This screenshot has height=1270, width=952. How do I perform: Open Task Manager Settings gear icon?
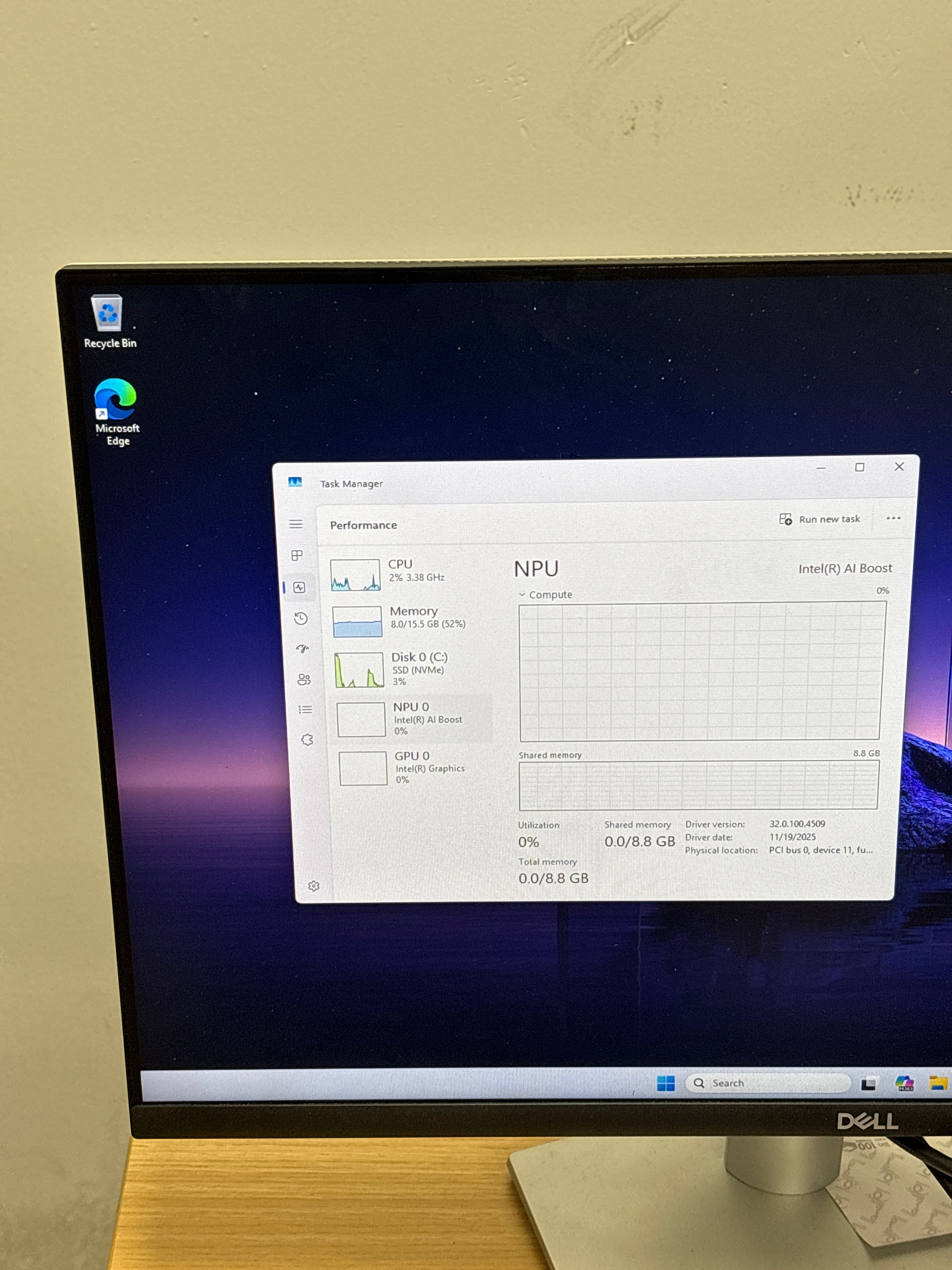pos(314,886)
